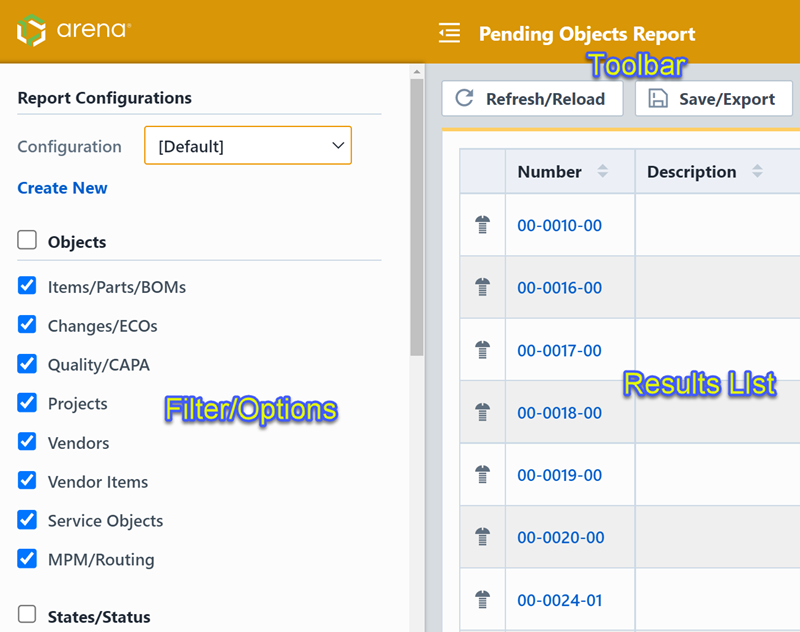
Task: Uncheck the Vendors filter option
Action: click(27, 442)
